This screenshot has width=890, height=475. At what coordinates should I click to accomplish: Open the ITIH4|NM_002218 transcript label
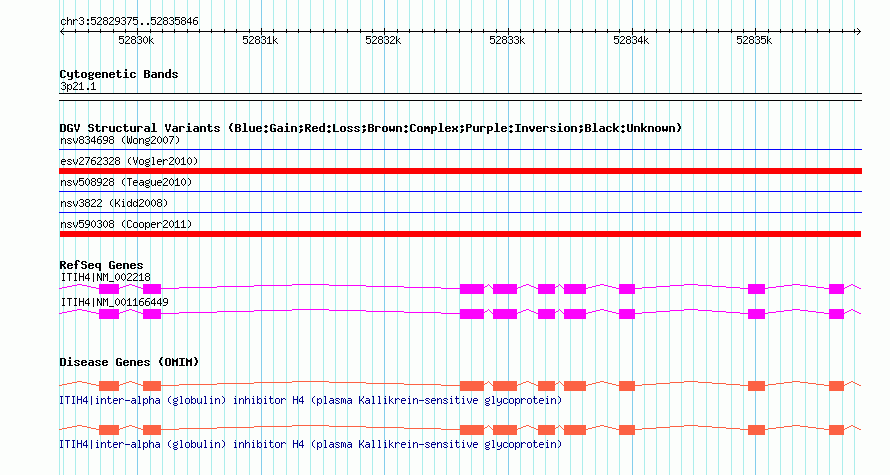coord(106,277)
